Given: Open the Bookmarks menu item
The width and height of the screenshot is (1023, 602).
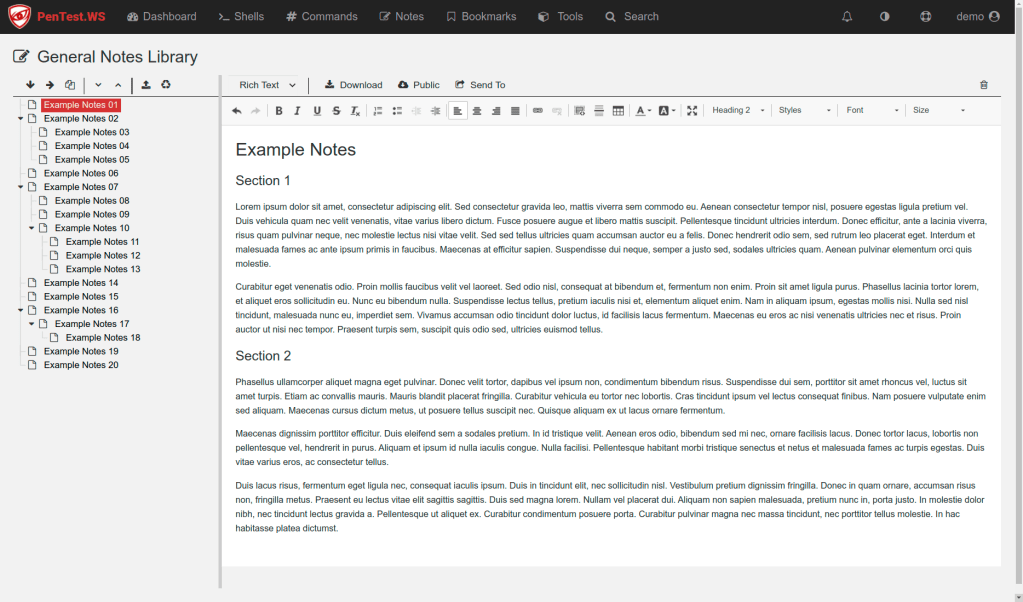Looking at the screenshot, I should click(481, 16).
